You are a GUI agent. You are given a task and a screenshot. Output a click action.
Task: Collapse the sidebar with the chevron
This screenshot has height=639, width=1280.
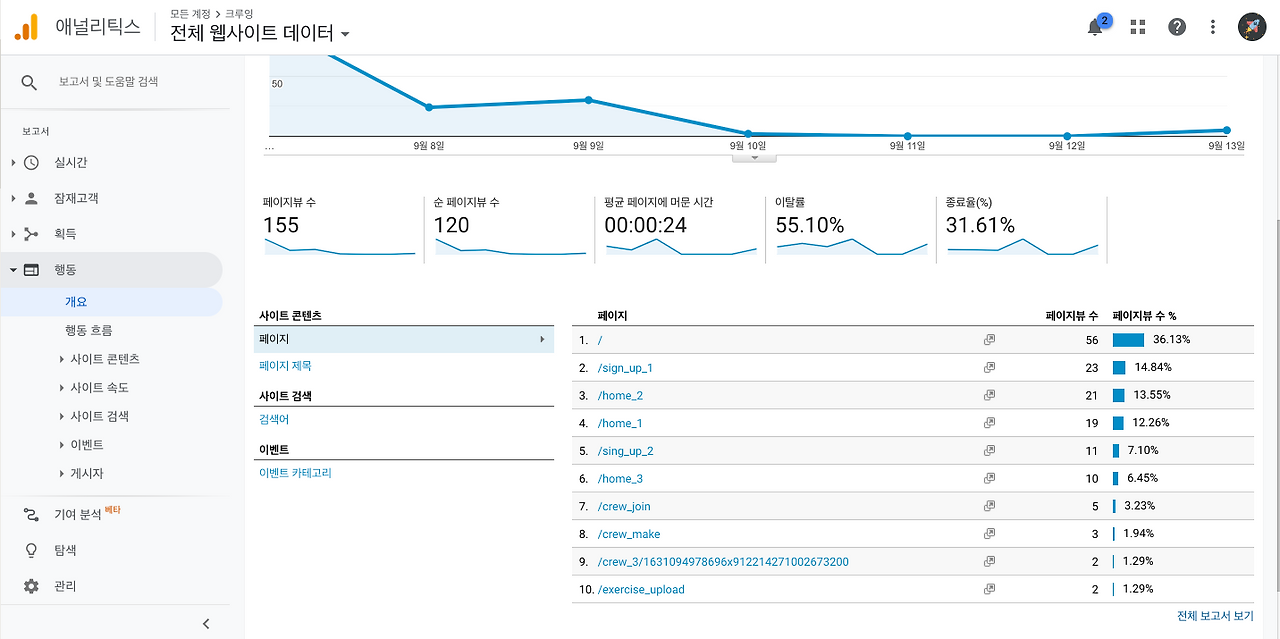tap(206, 623)
